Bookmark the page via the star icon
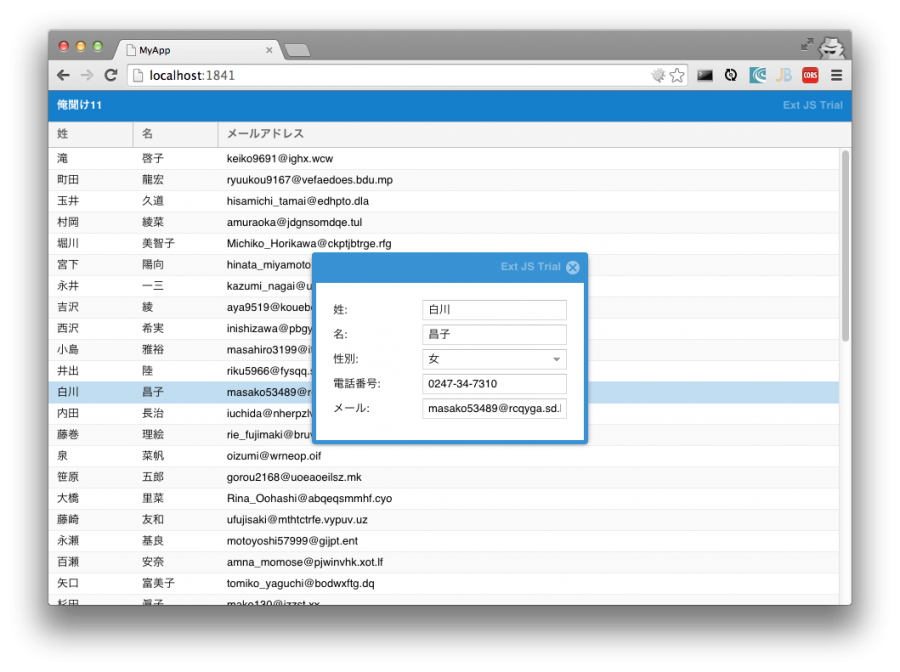 pyautogui.click(x=679, y=75)
